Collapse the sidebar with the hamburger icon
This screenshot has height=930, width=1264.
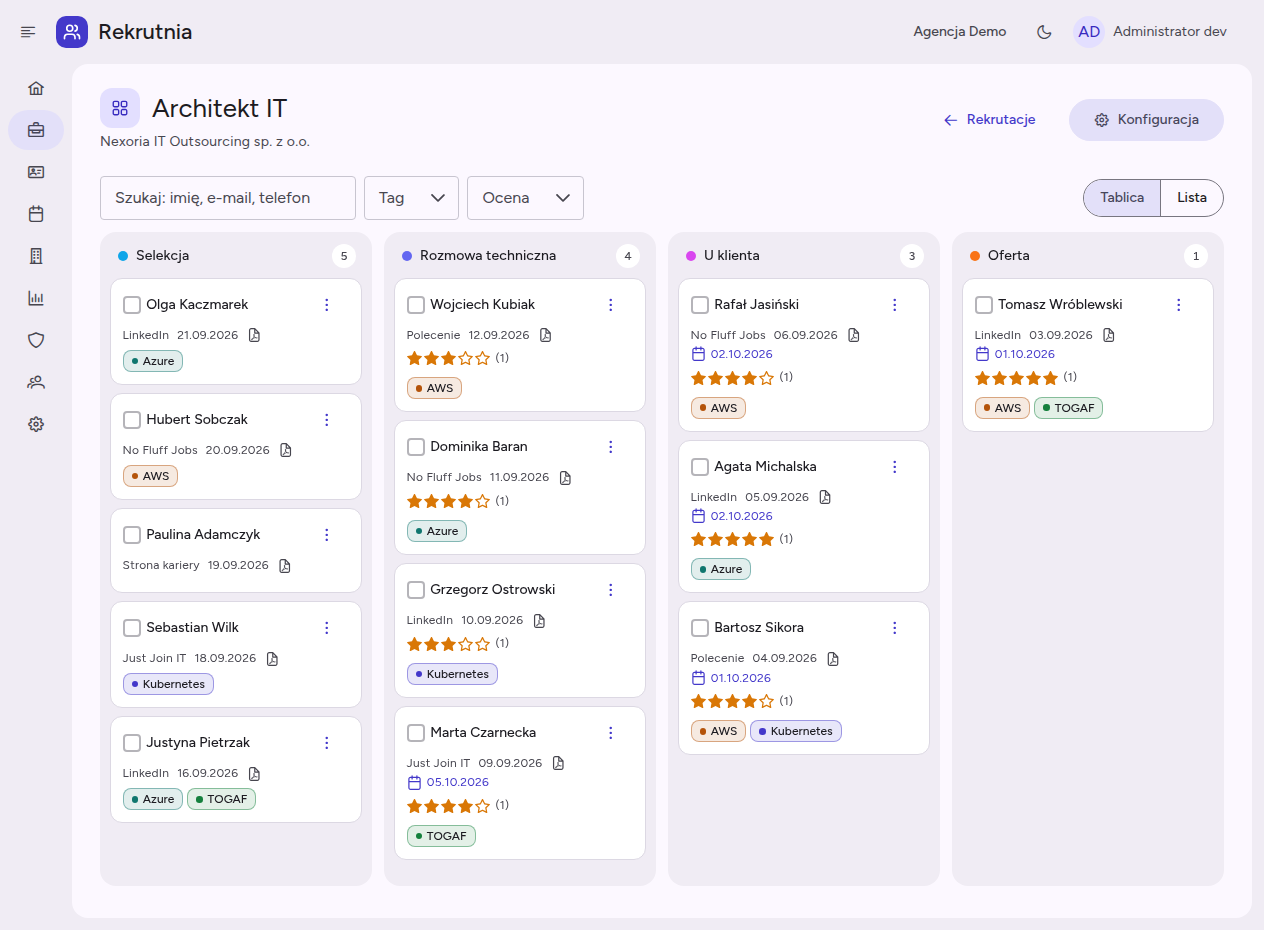tap(28, 32)
